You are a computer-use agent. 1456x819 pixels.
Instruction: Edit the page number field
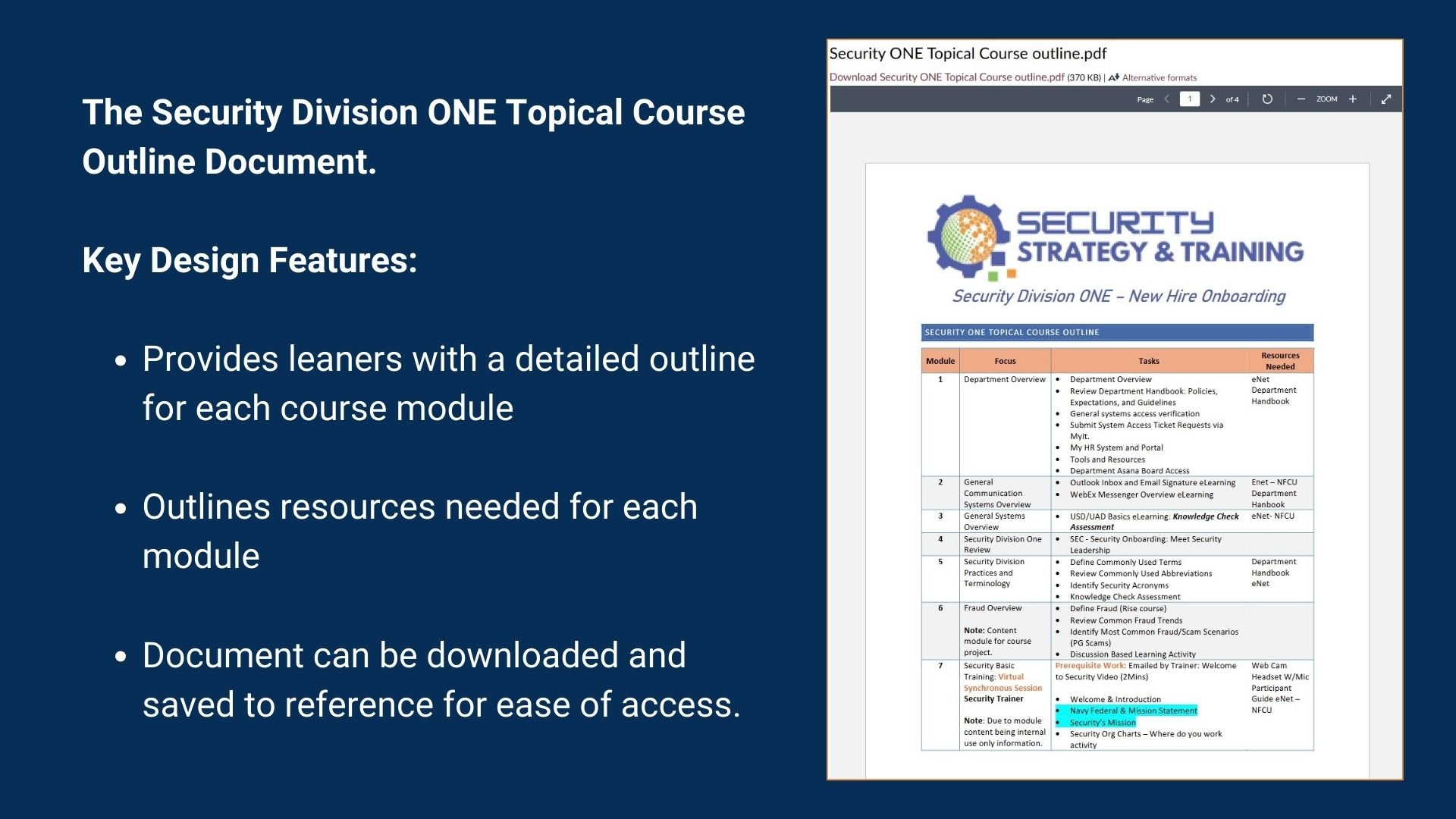pos(1190,99)
